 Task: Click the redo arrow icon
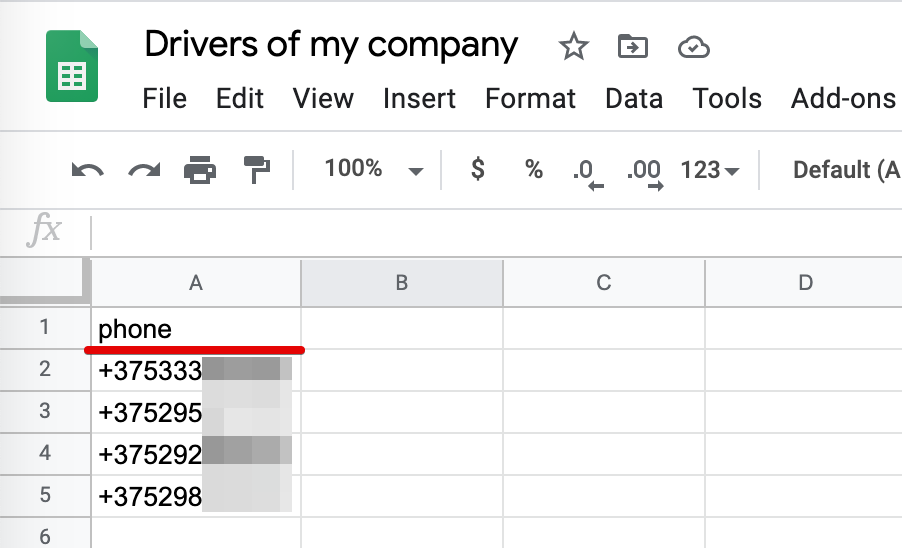point(144,170)
